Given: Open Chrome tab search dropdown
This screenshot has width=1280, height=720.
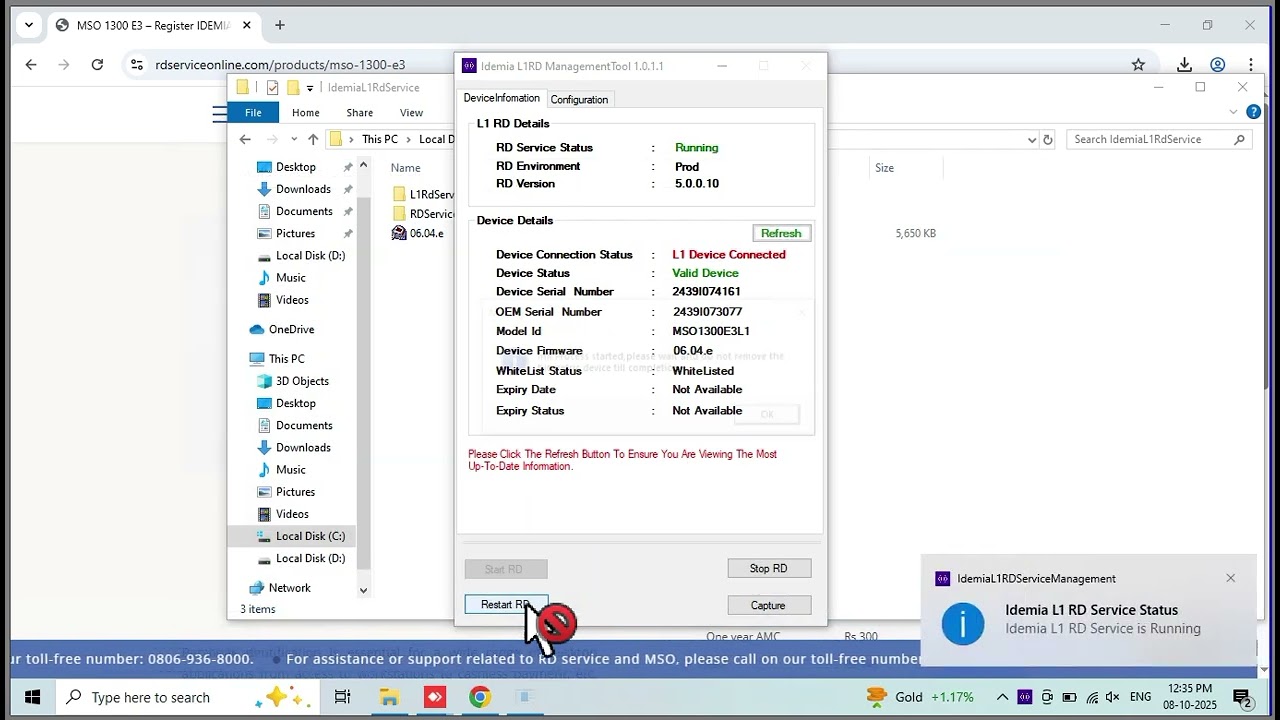Looking at the screenshot, I should (29, 25).
